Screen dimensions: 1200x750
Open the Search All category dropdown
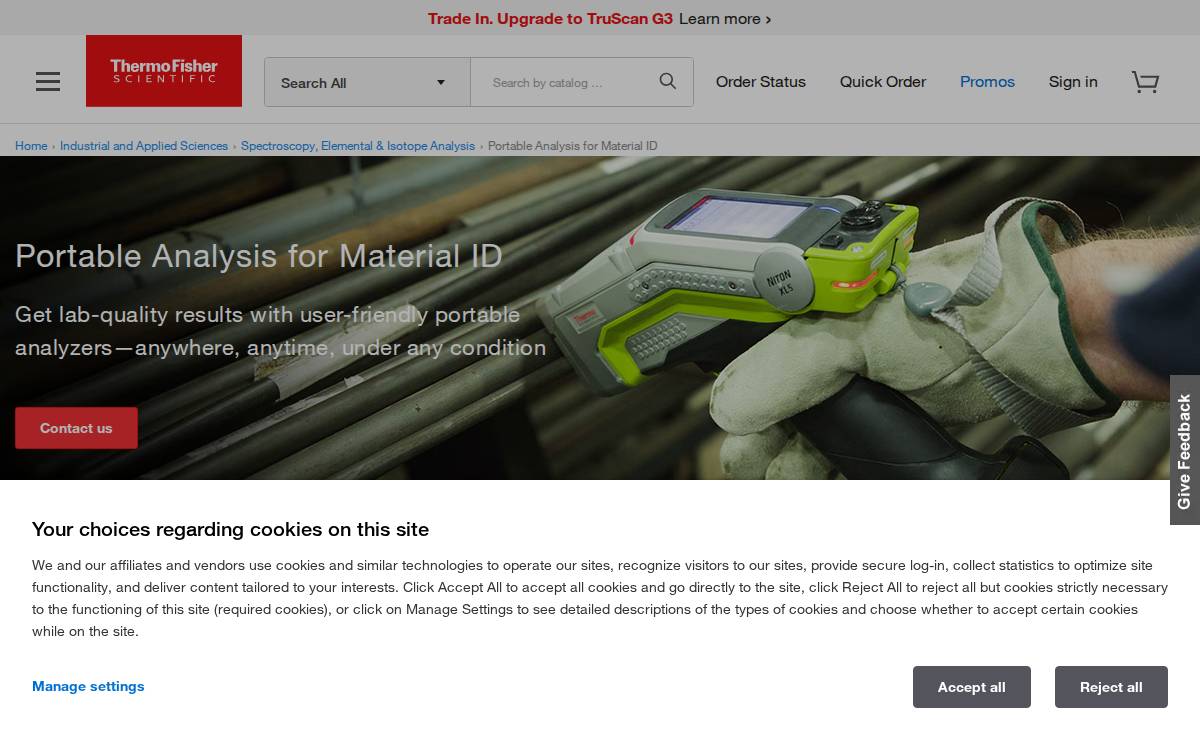(367, 82)
